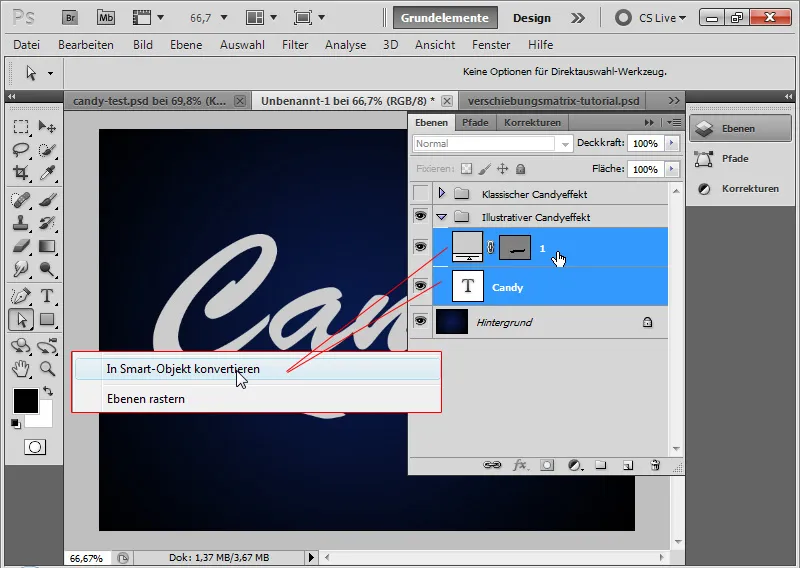Hide the Hintergrund layer
This screenshot has height=568, width=800.
coord(420,321)
